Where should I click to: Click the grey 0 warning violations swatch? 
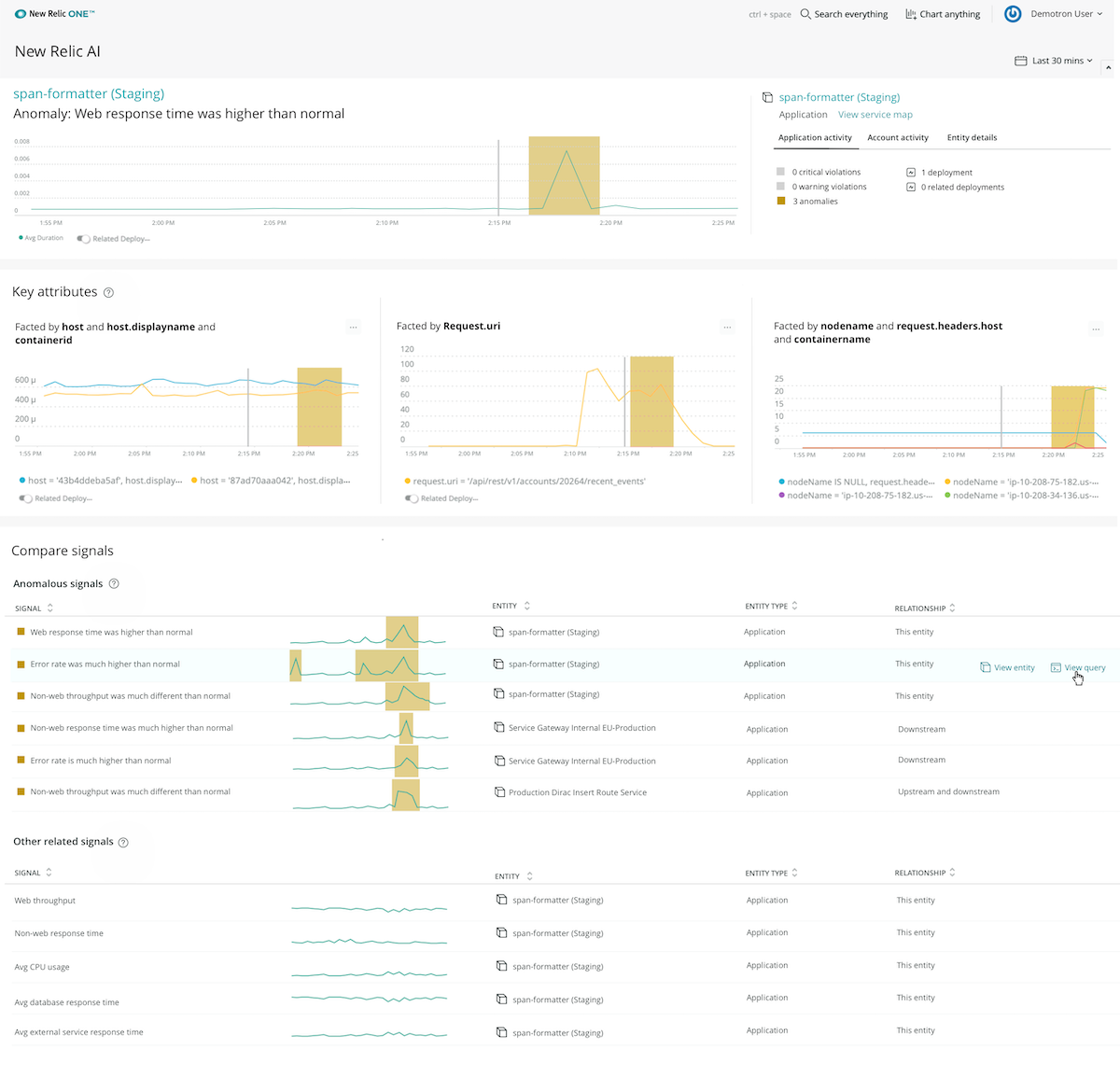pyautogui.click(x=781, y=187)
